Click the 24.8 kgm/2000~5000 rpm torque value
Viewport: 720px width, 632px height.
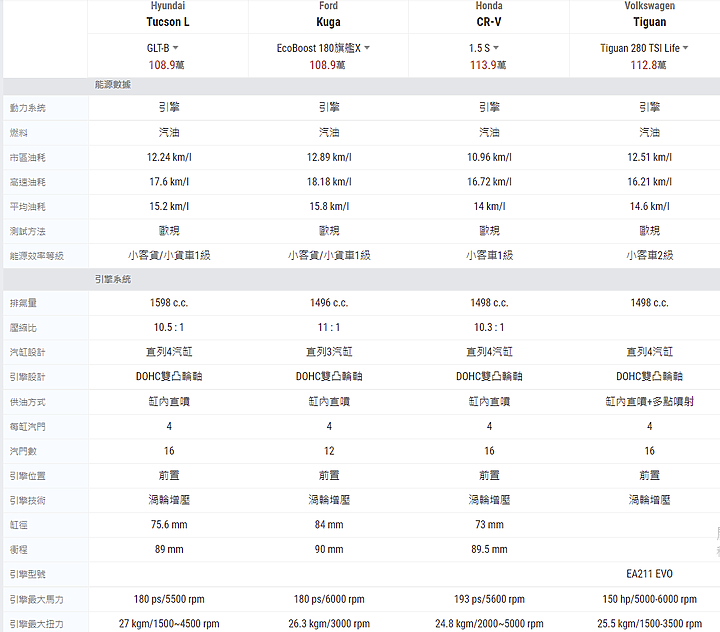489,624
